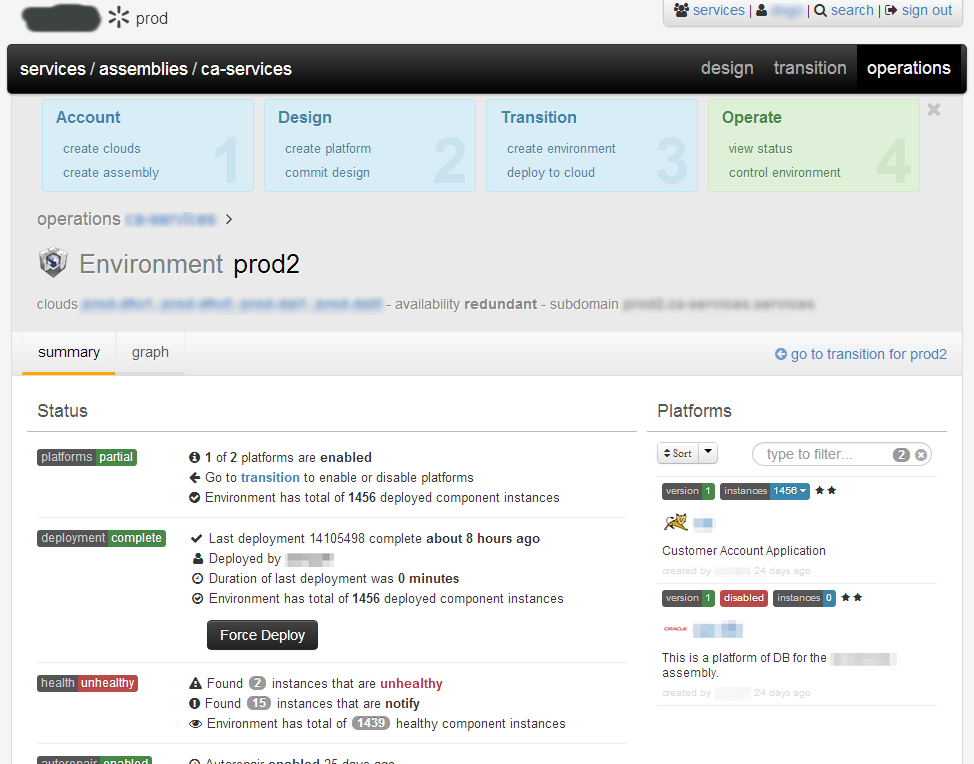Switch to the graph tab
The width and height of the screenshot is (974, 764).
[x=150, y=352]
